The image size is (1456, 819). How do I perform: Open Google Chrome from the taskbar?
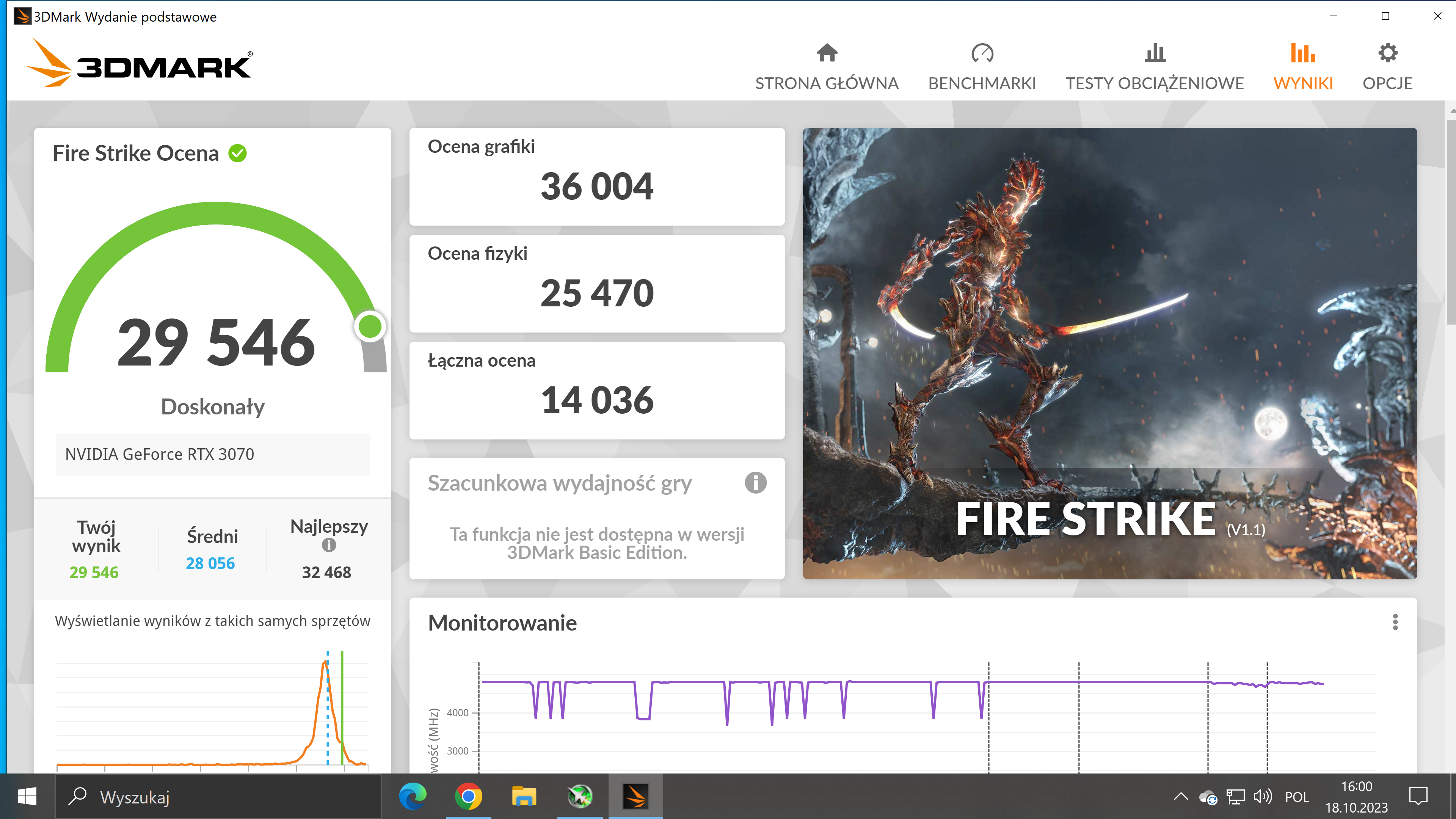pos(468,796)
